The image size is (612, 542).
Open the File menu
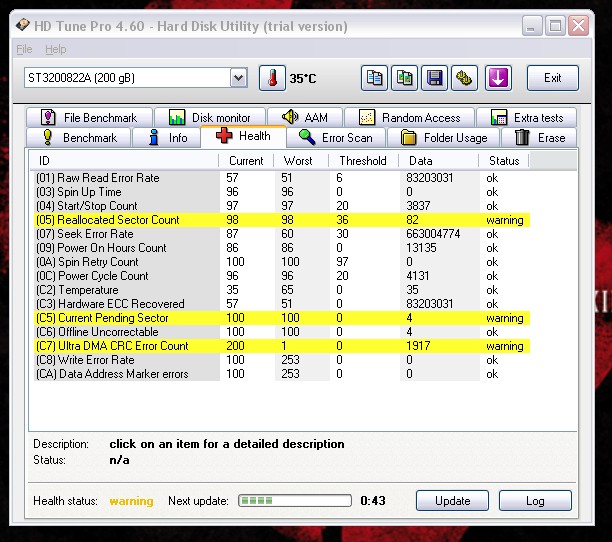[x=24, y=49]
